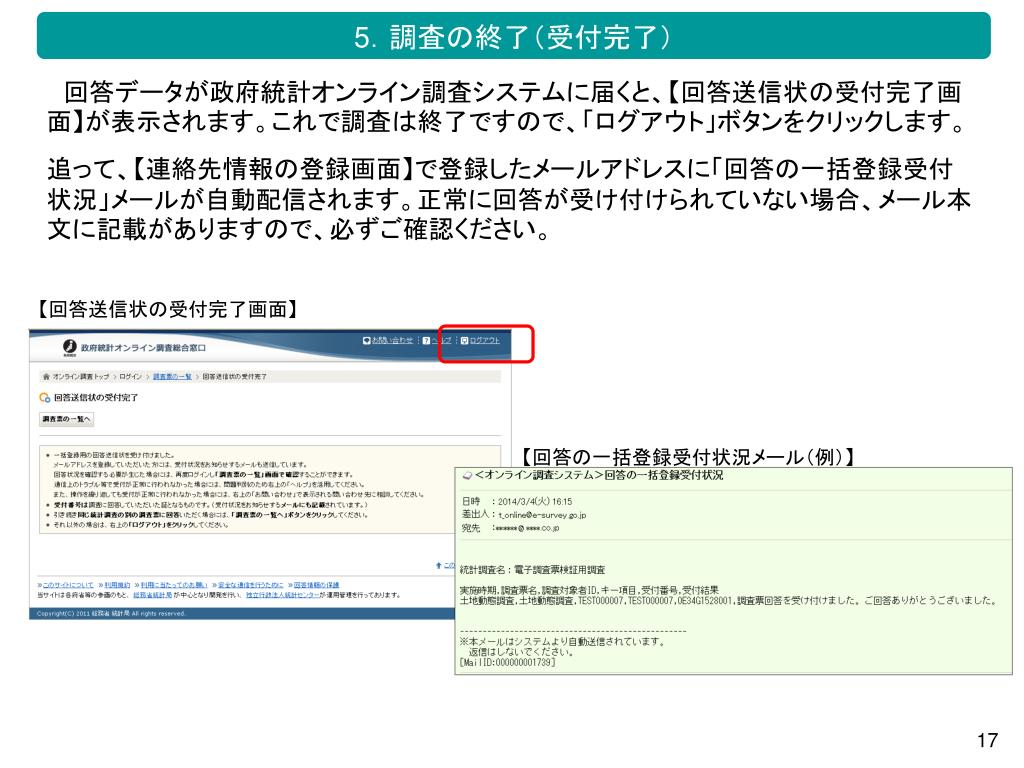
Task: Click page number 17
Action: tap(987, 740)
